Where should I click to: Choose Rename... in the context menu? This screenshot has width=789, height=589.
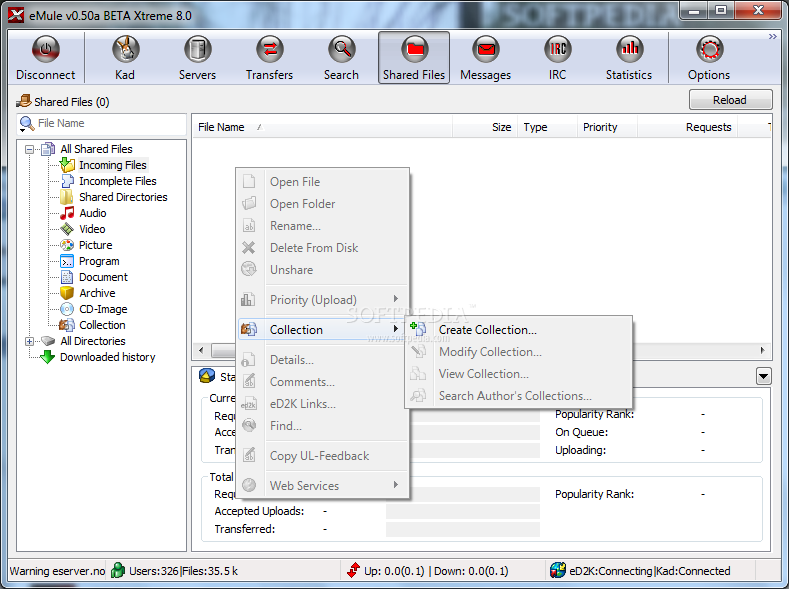(x=323, y=226)
